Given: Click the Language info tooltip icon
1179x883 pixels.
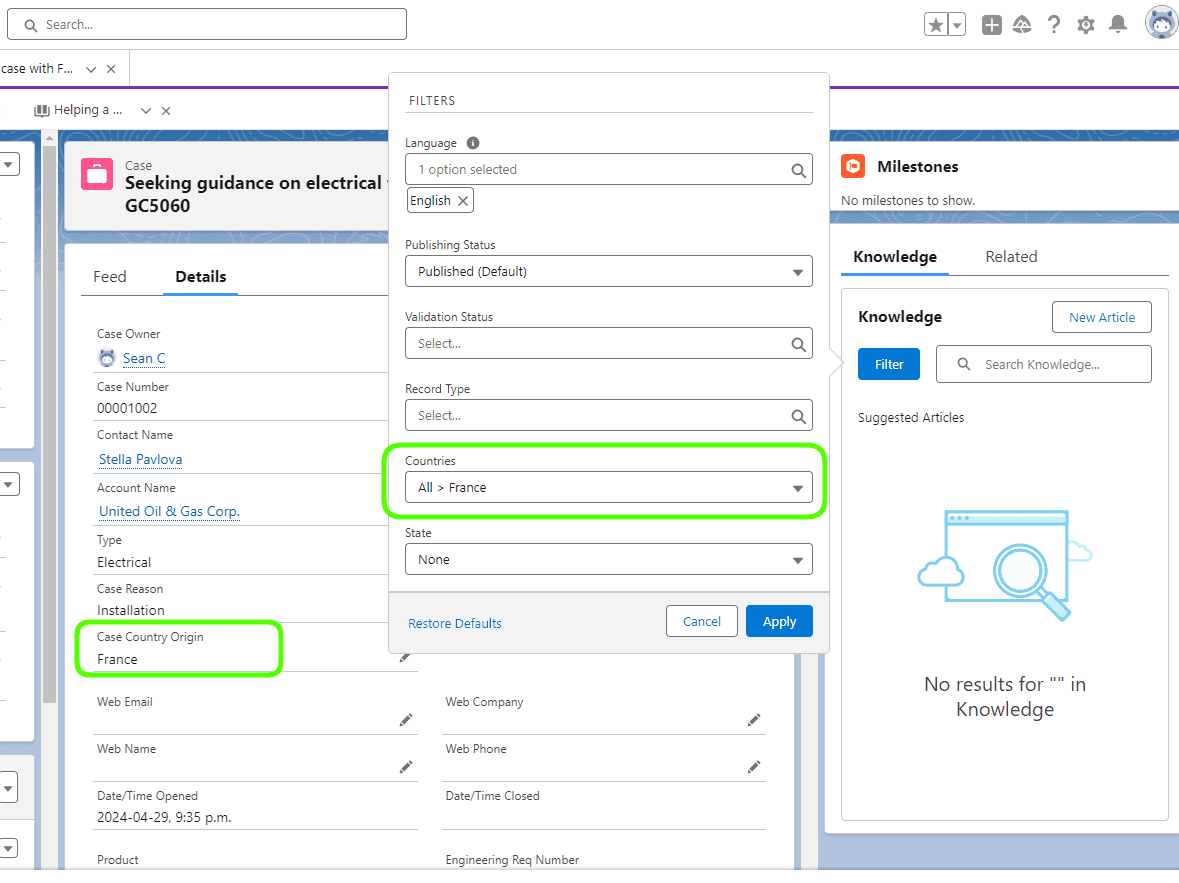Looking at the screenshot, I should 473,143.
